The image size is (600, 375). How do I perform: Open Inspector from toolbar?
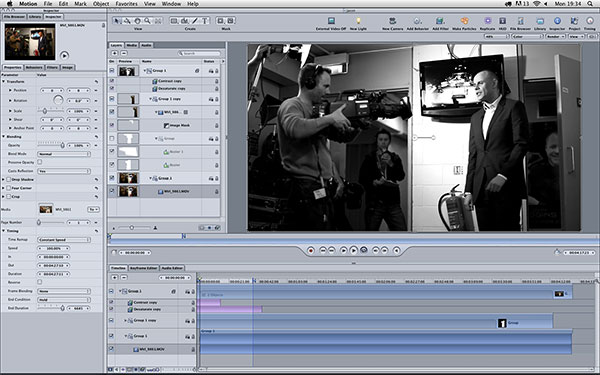click(x=557, y=21)
